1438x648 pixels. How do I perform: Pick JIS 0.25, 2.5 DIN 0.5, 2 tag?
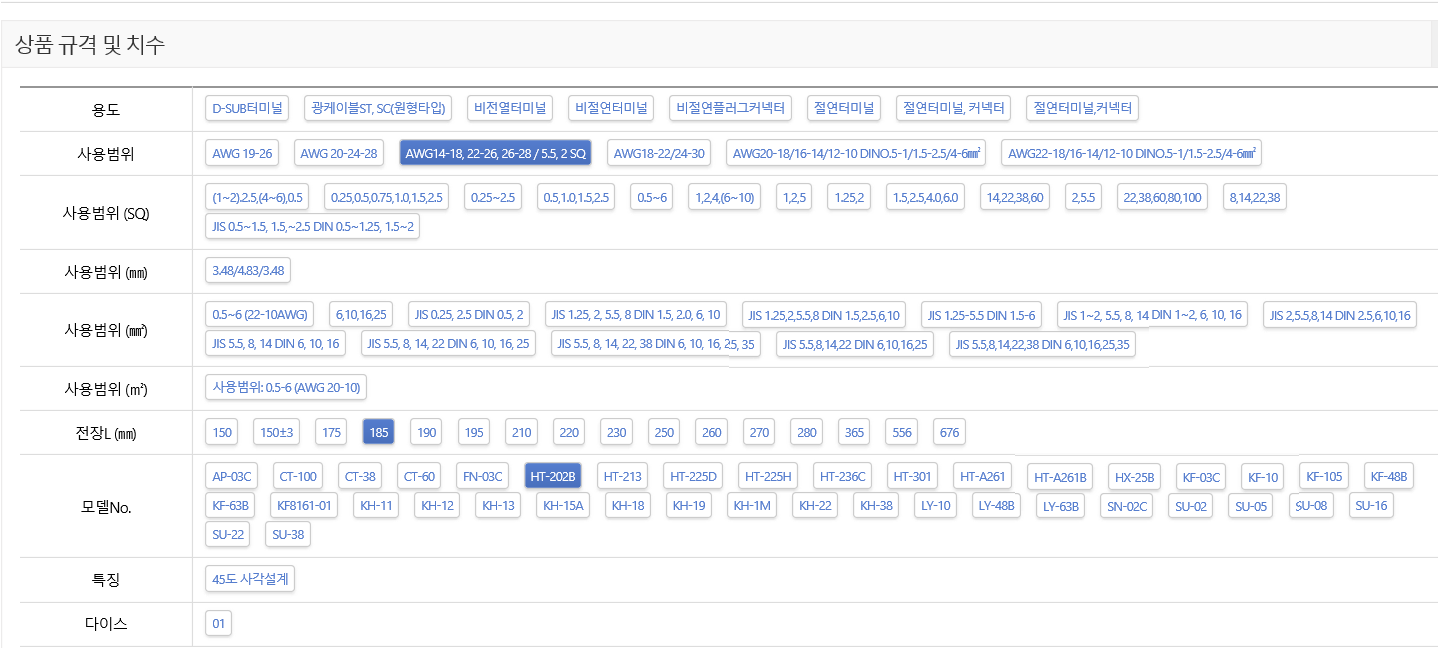[x=469, y=315]
